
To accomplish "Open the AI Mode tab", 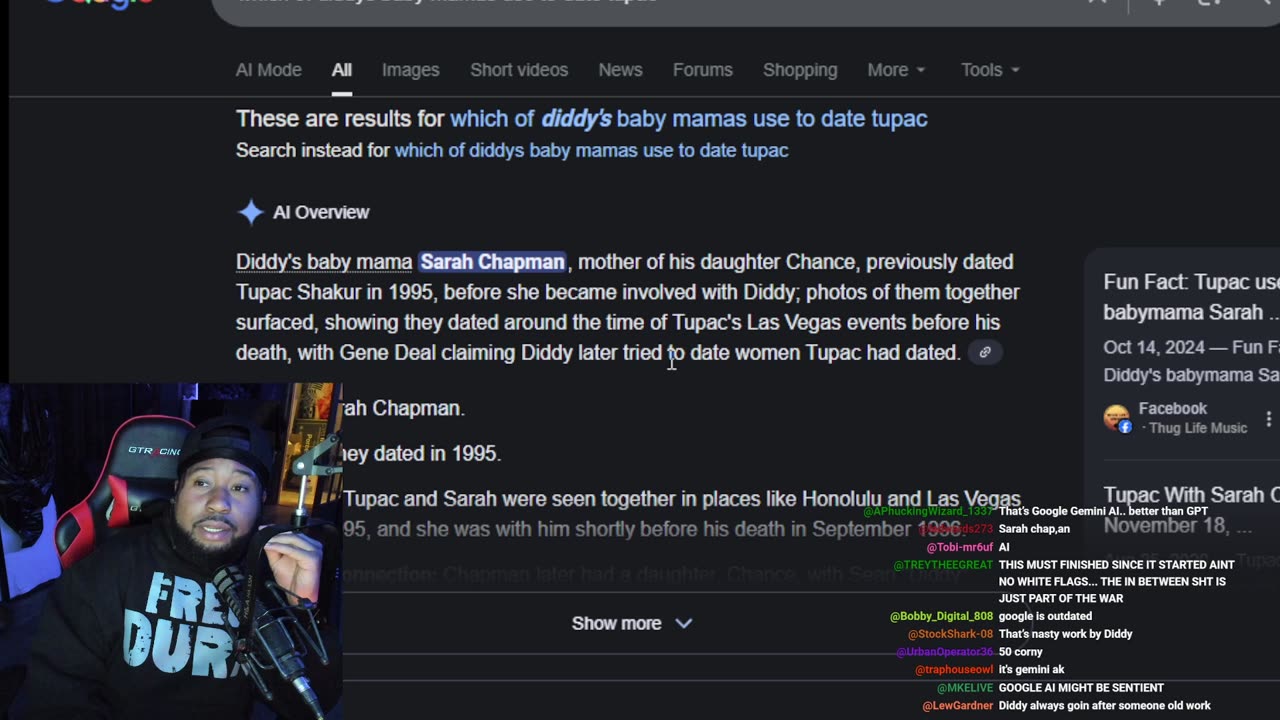I will coord(268,70).
